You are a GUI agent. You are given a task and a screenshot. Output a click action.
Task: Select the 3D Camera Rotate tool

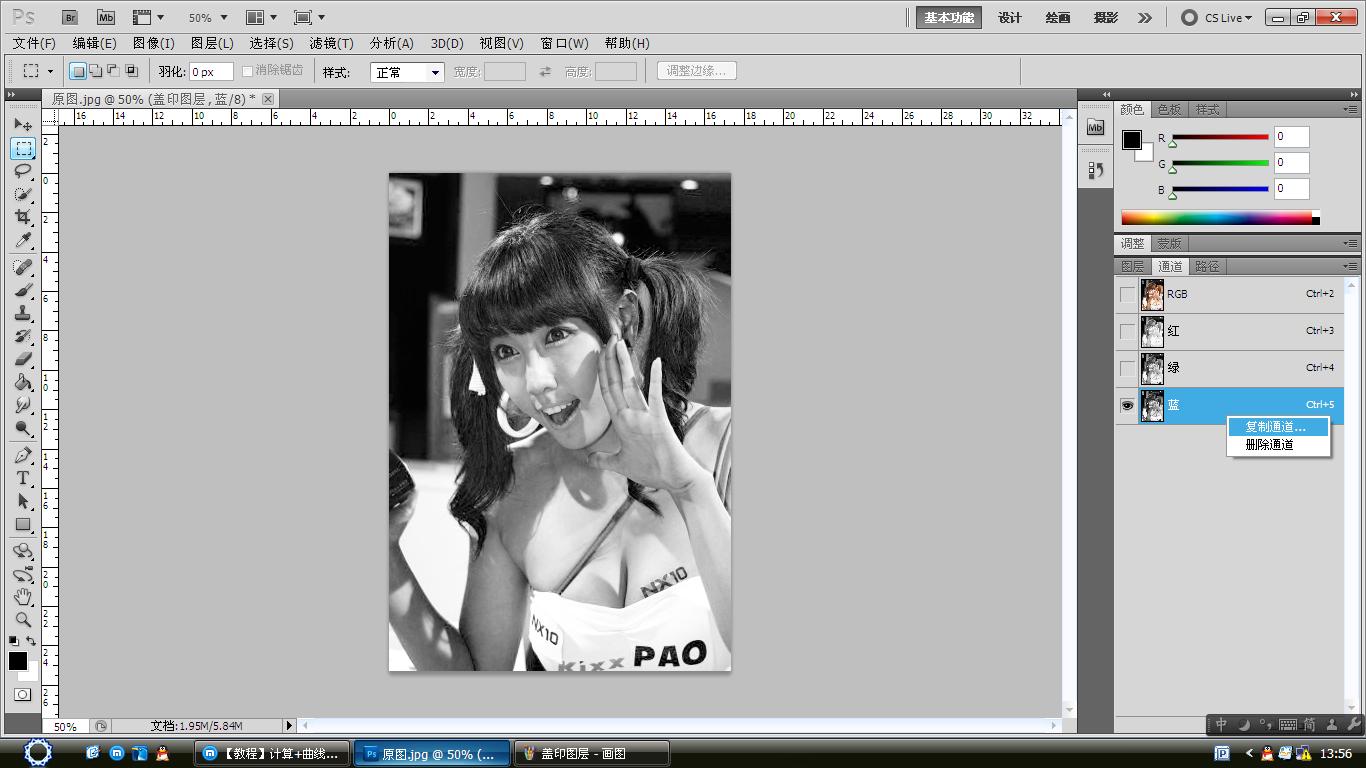coord(23,574)
